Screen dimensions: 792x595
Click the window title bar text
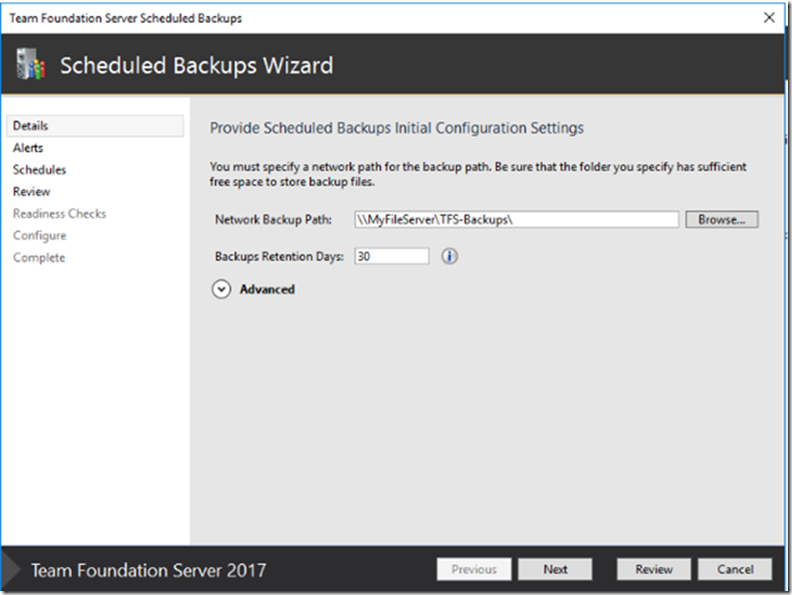(125, 18)
